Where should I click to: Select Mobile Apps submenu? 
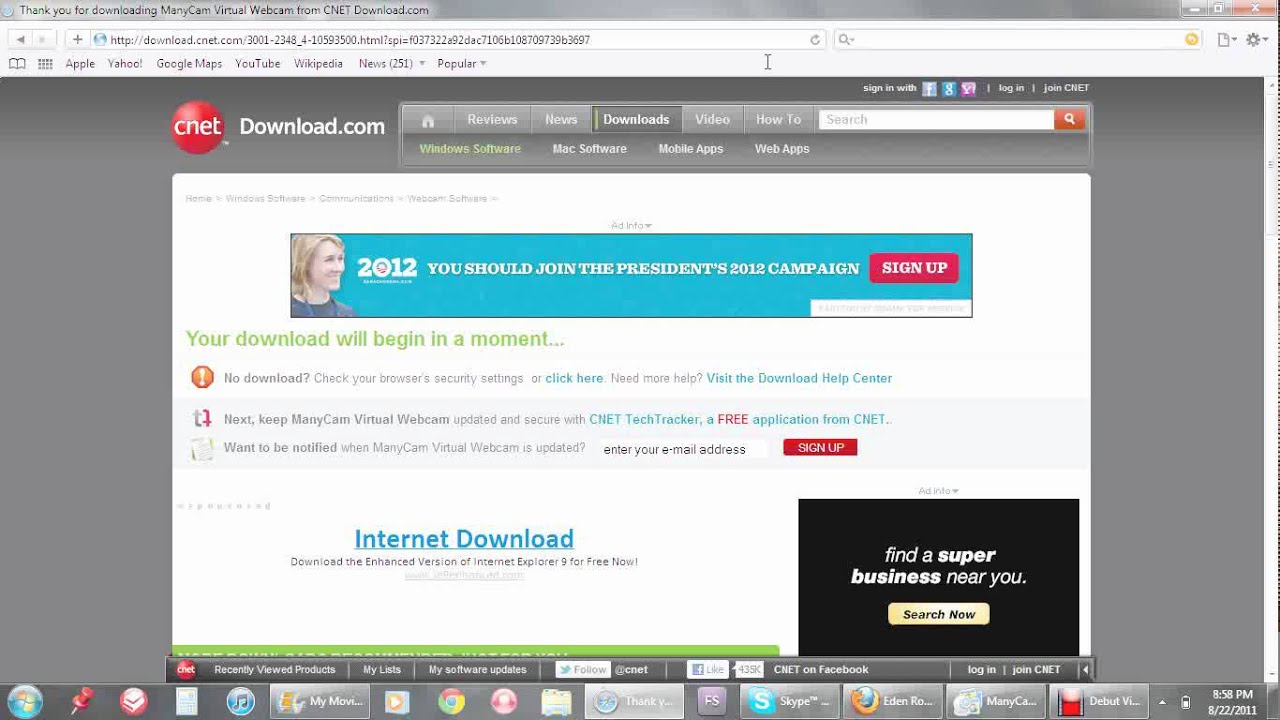pyautogui.click(x=691, y=148)
